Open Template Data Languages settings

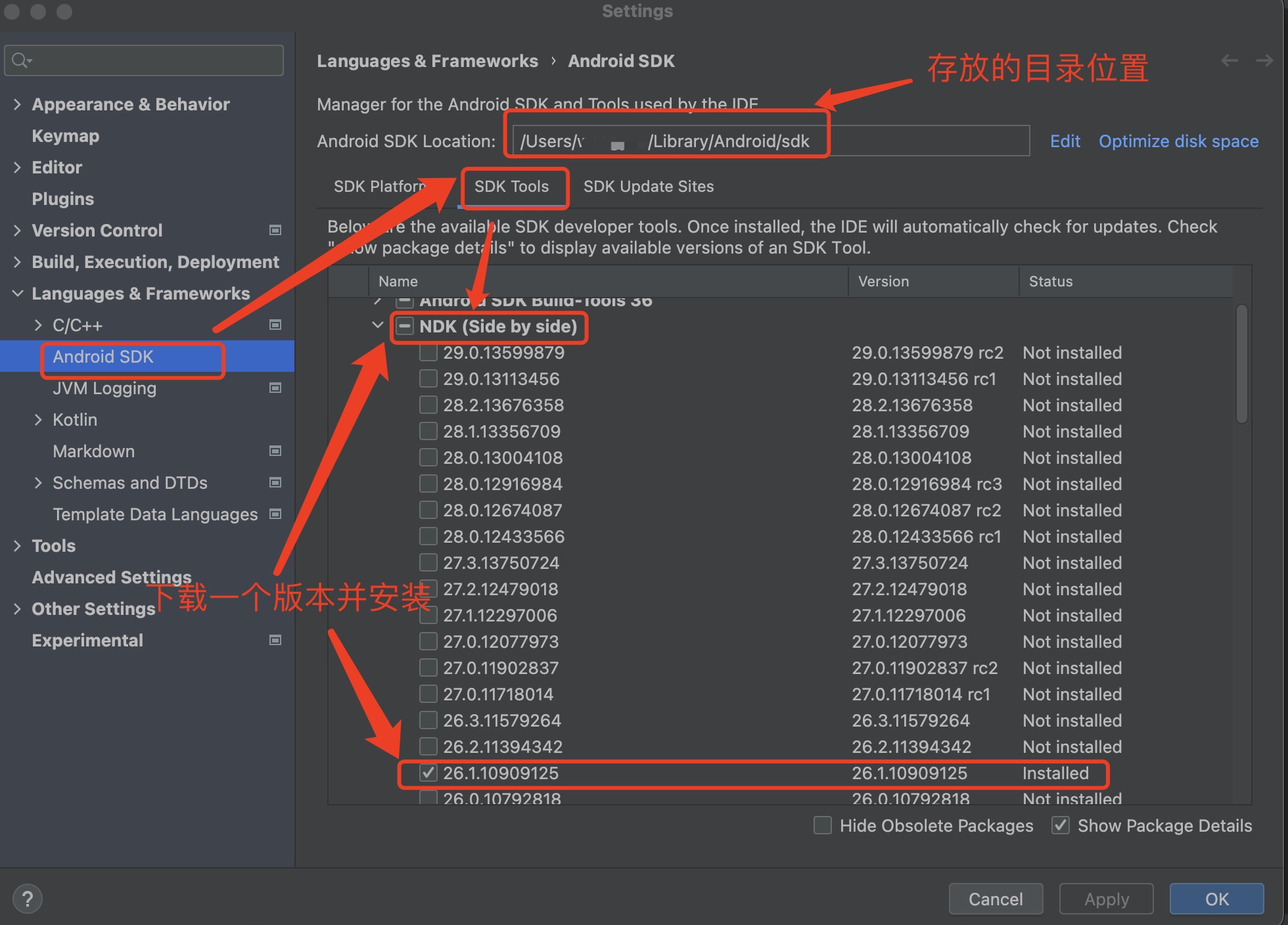tap(155, 514)
